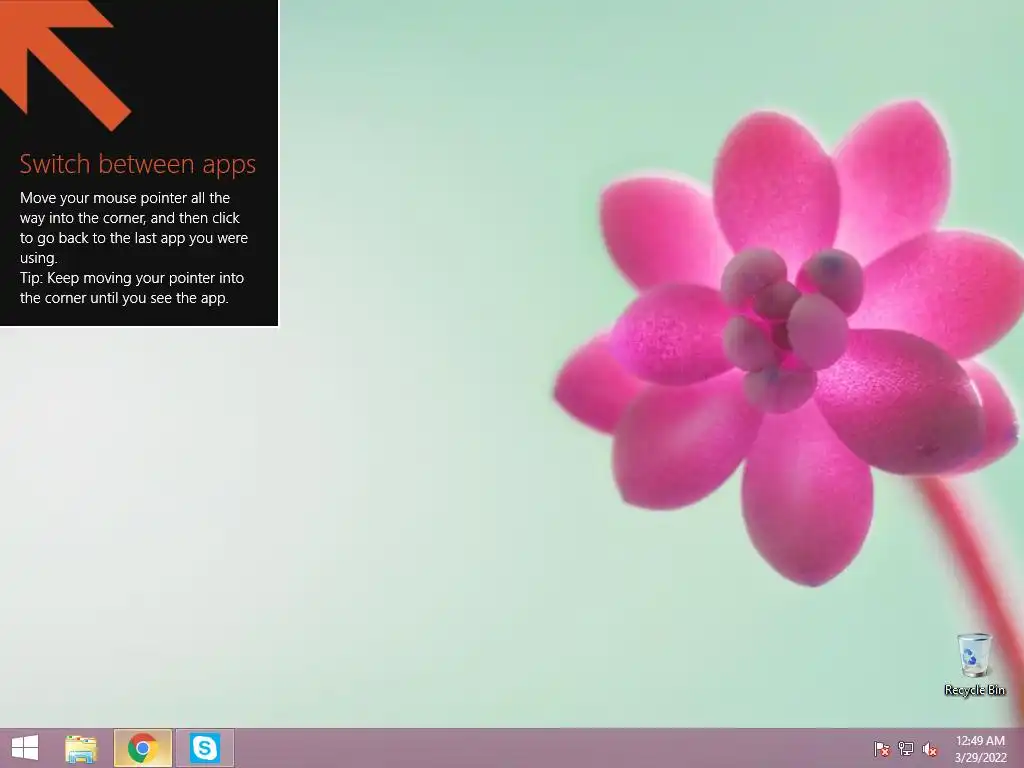This screenshot has width=1024, height=768.
Task: Switch to Google Chrome in taskbar
Action: click(x=142, y=748)
